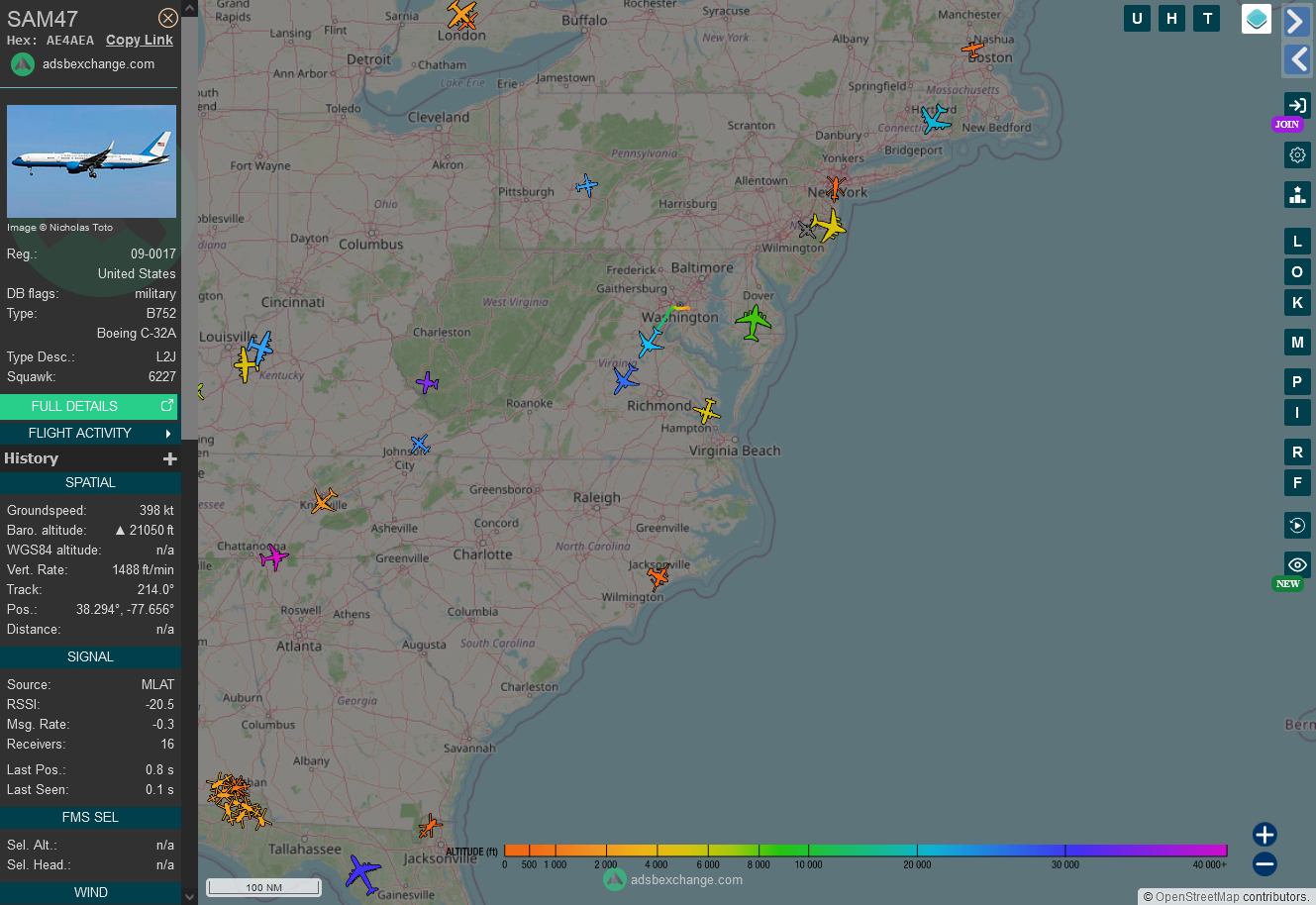
Task: Select the orange aircraft over New York
Action: pyautogui.click(x=836, y=187)
